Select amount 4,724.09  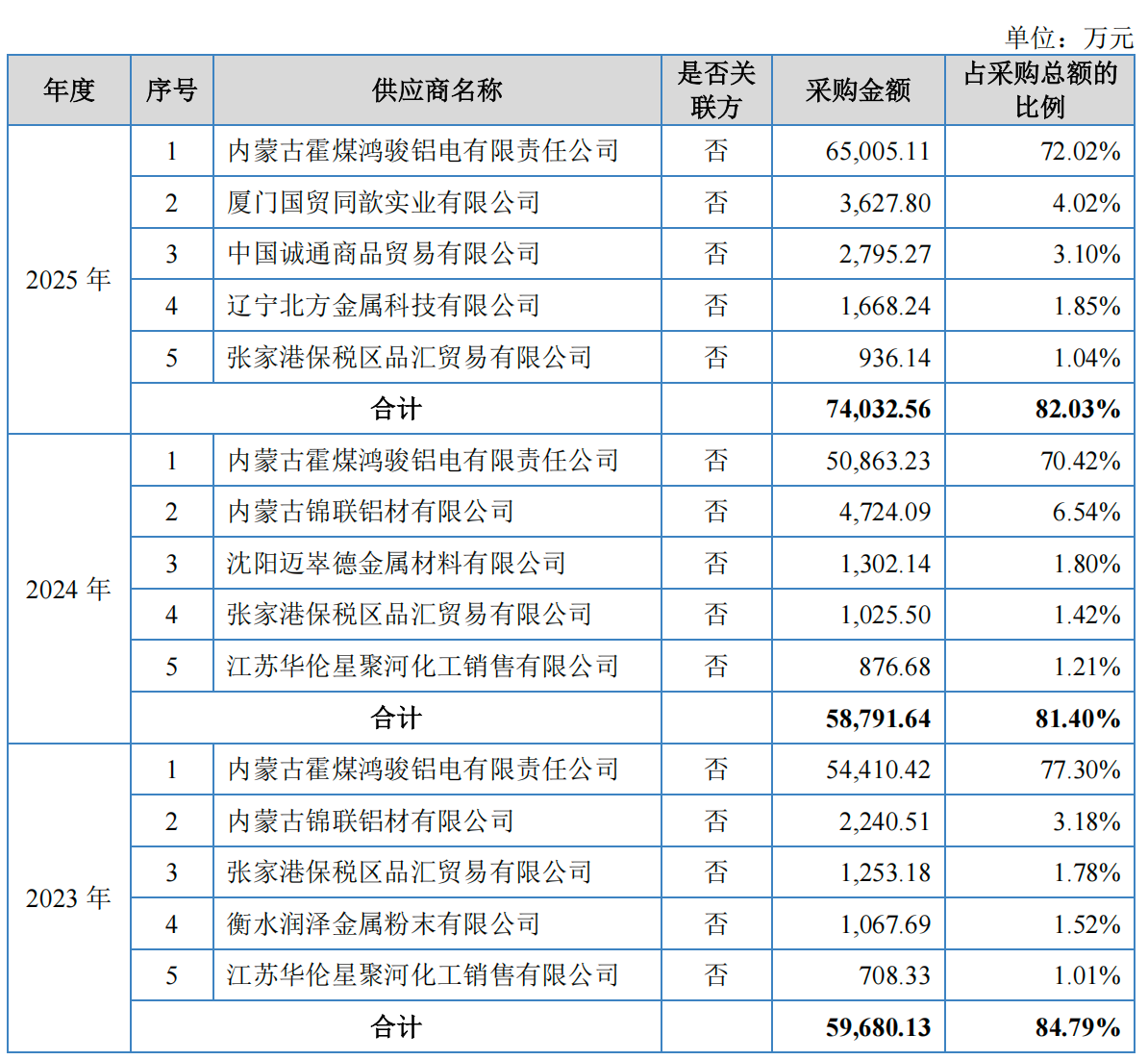coord(885,512)
